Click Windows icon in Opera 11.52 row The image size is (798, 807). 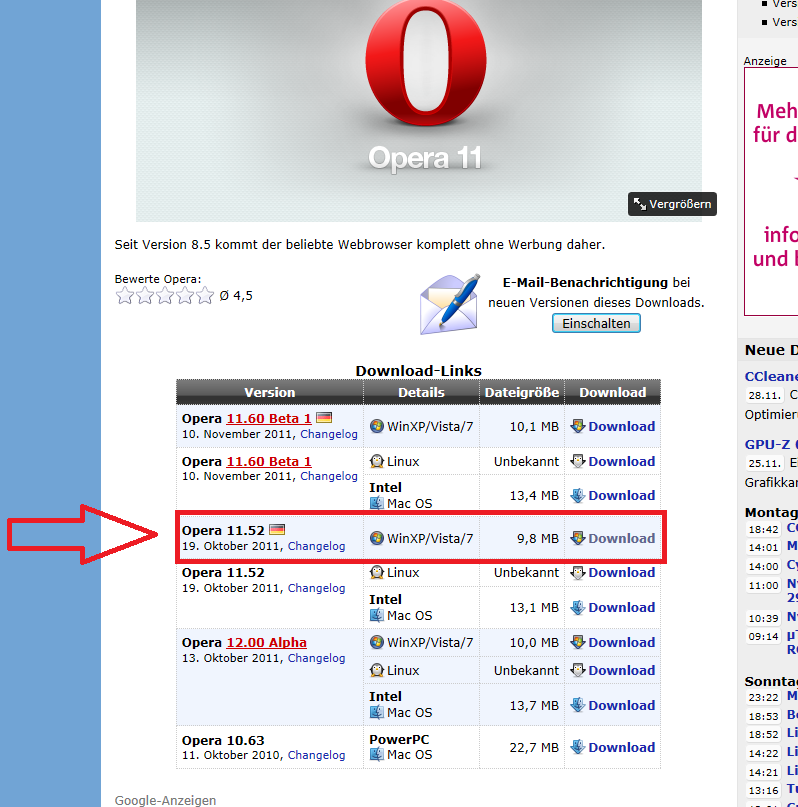[x=377, y=538]
